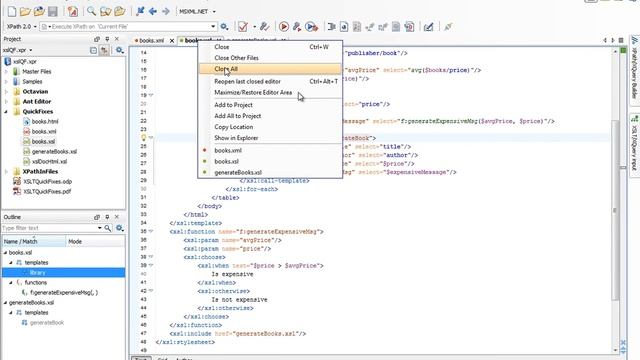Click the Find in Files icon
The height and width of the screenshot is (360, 640).
[x=106, y=11]
